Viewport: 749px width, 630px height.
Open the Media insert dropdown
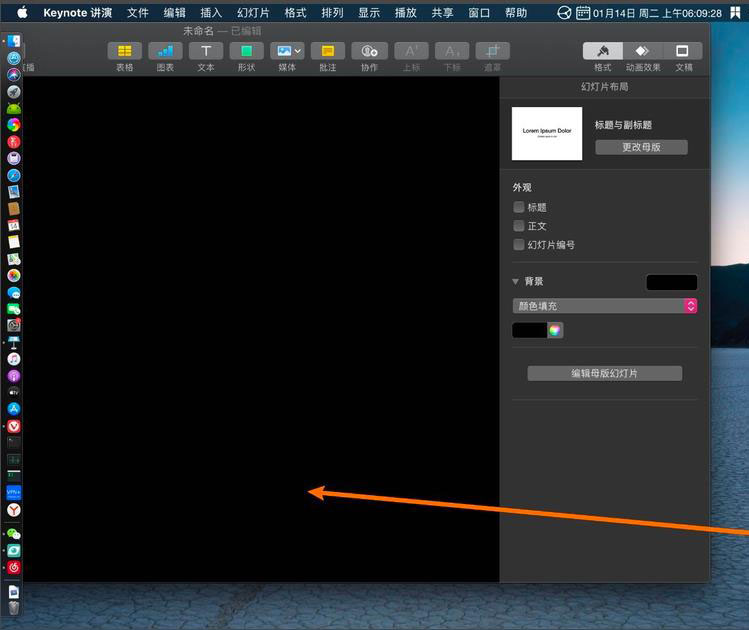point(287,51)
